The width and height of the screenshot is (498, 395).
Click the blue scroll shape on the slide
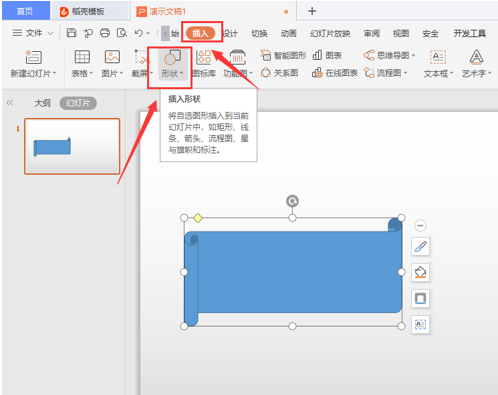pyautogui.click(x=293, y=272)
